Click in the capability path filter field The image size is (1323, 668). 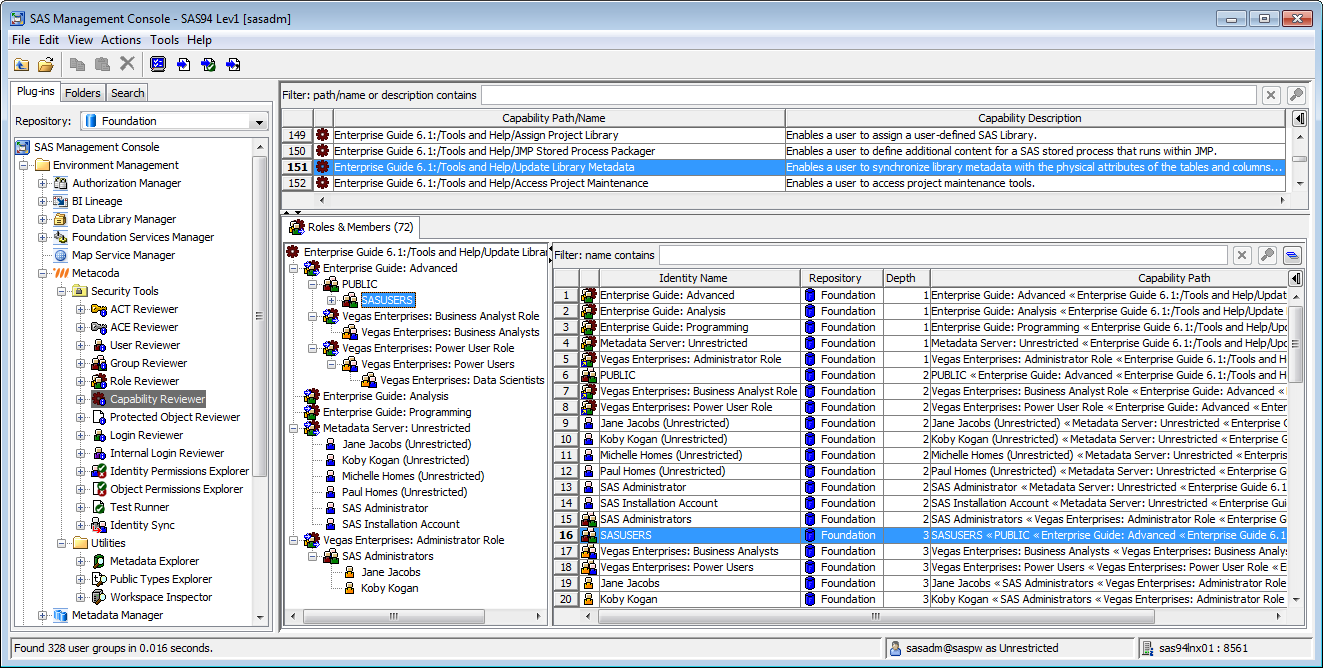[x=869, y=95]
